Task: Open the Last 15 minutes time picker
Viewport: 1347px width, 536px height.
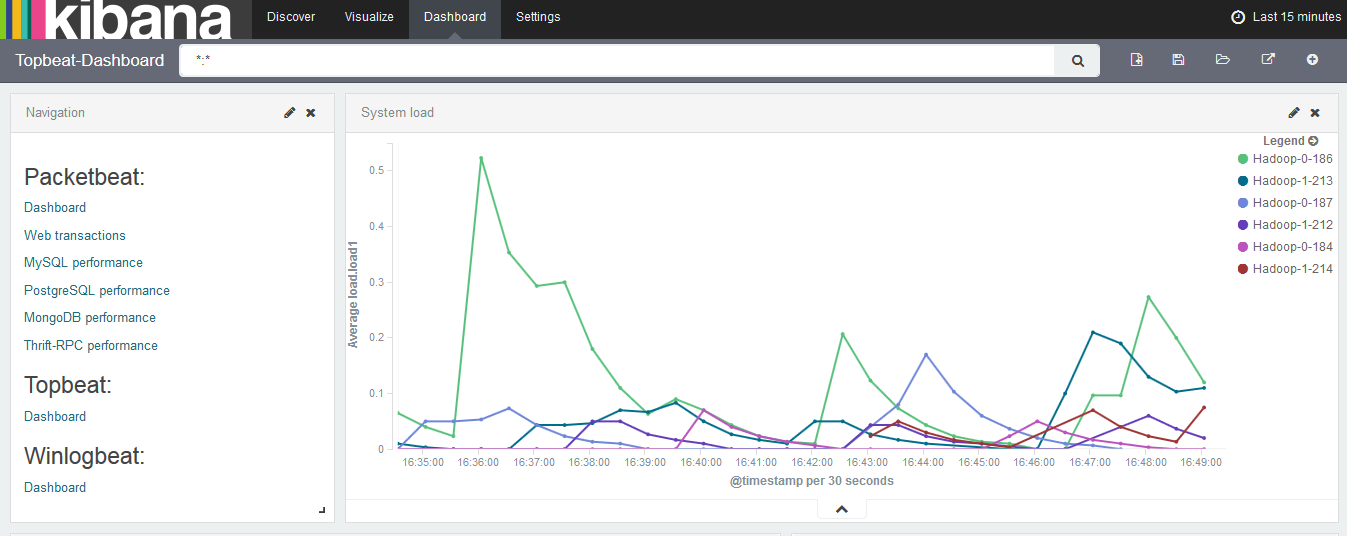Action: click(1285, 17)
